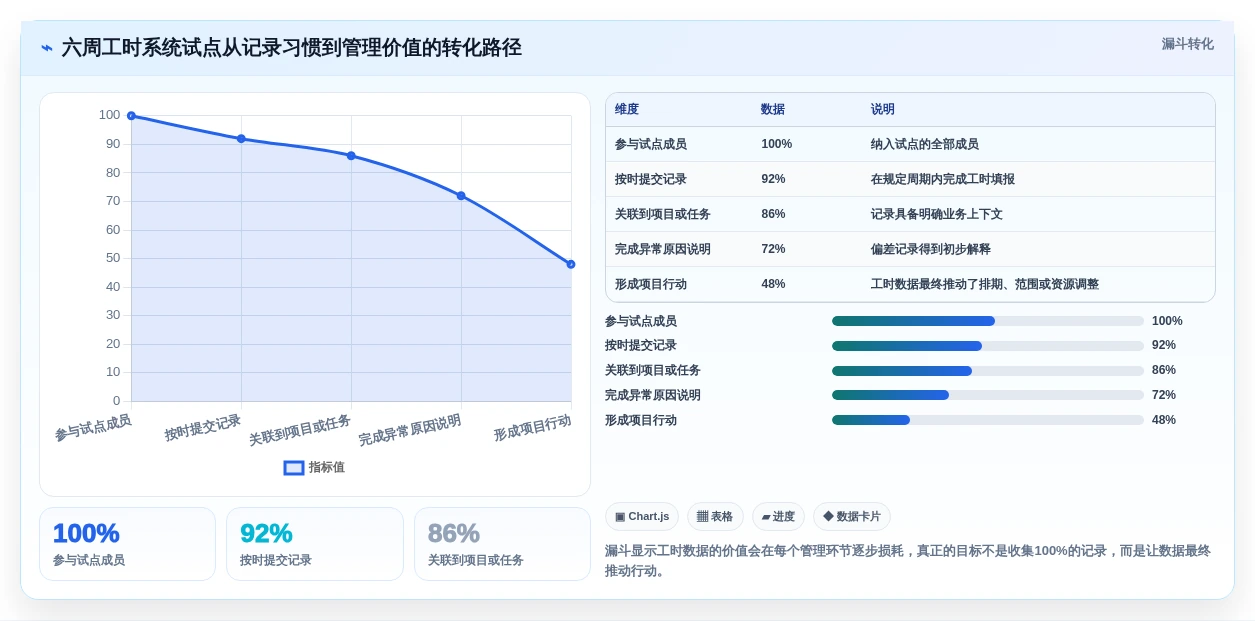Image resolution: width=1255 pixels, height=621 pixels.
Task: Click table value 48% in 数据 column
Action: pos(773,284)
